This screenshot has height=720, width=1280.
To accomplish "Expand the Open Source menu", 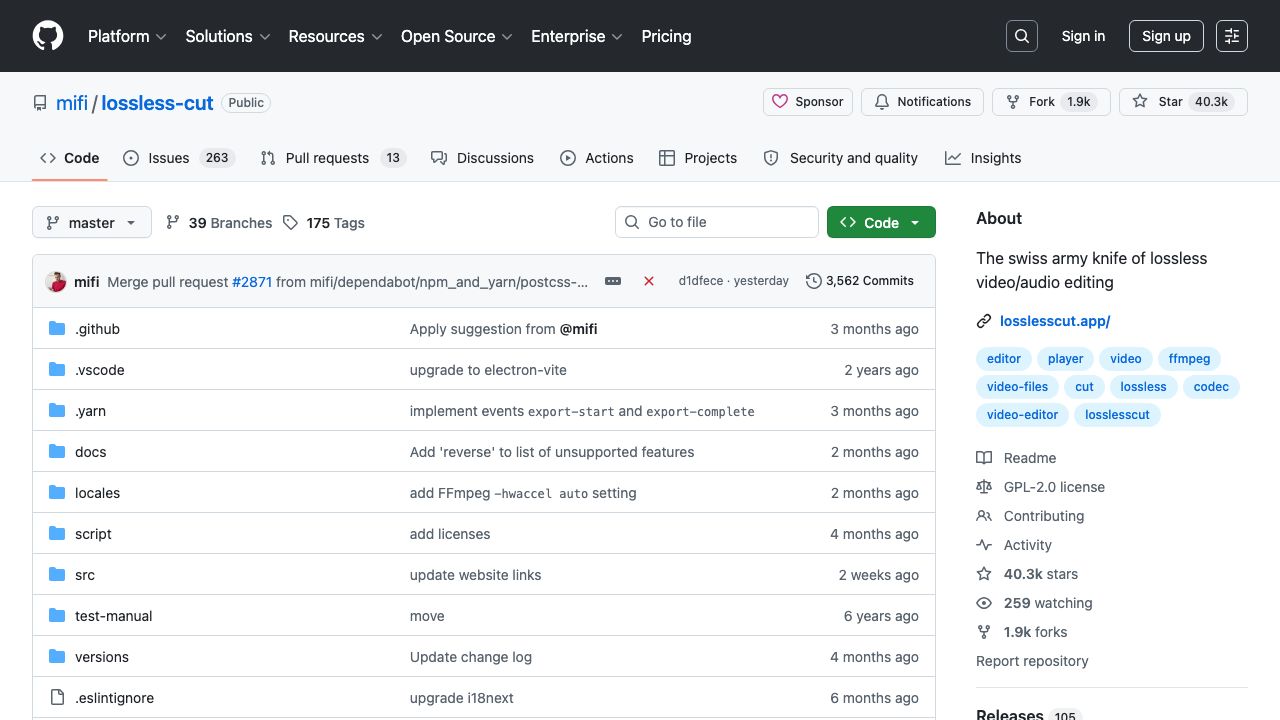I will pyautogui.click(x=457, y=36).
